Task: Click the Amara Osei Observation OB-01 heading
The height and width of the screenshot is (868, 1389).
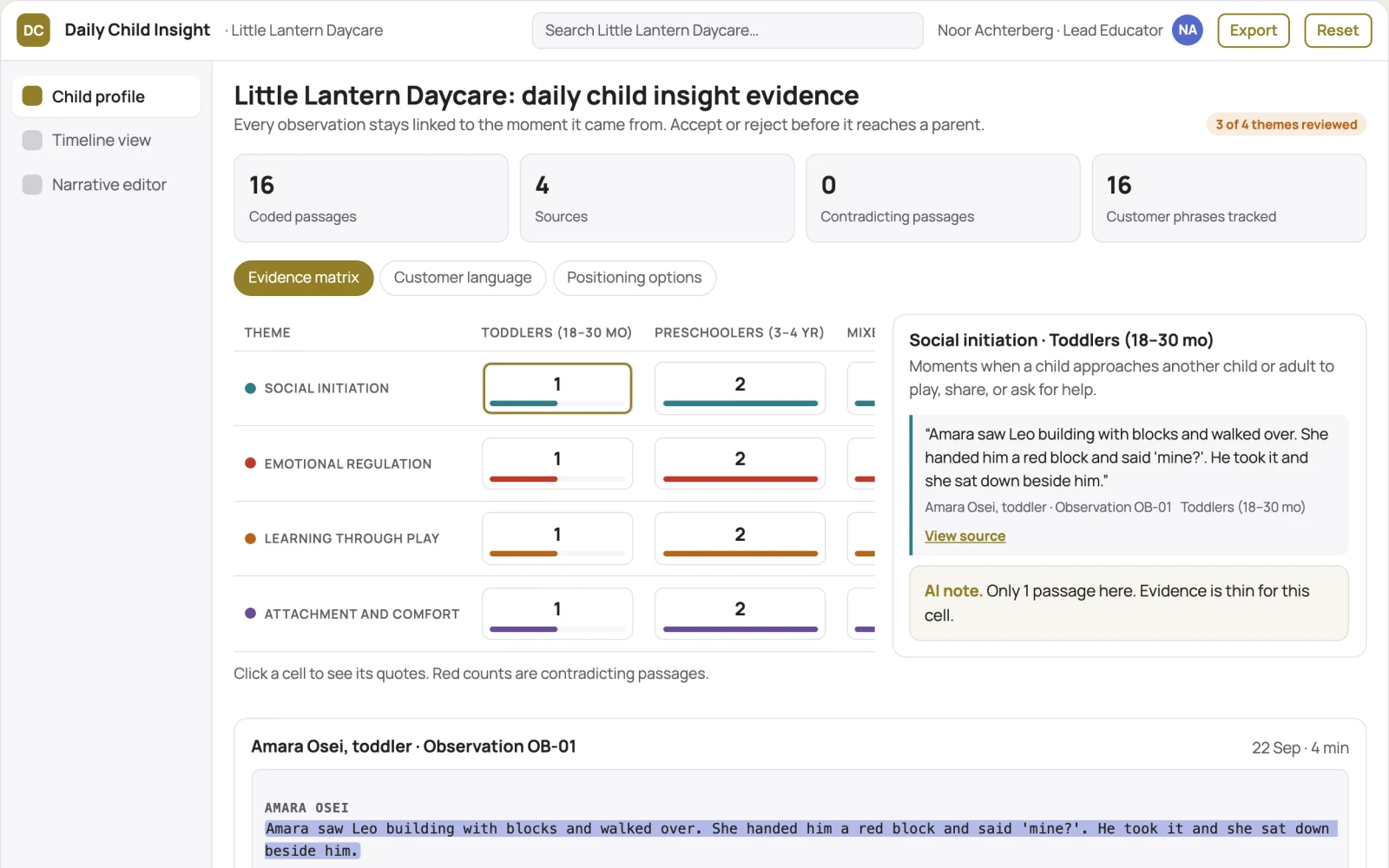Action: click(413, 746)
